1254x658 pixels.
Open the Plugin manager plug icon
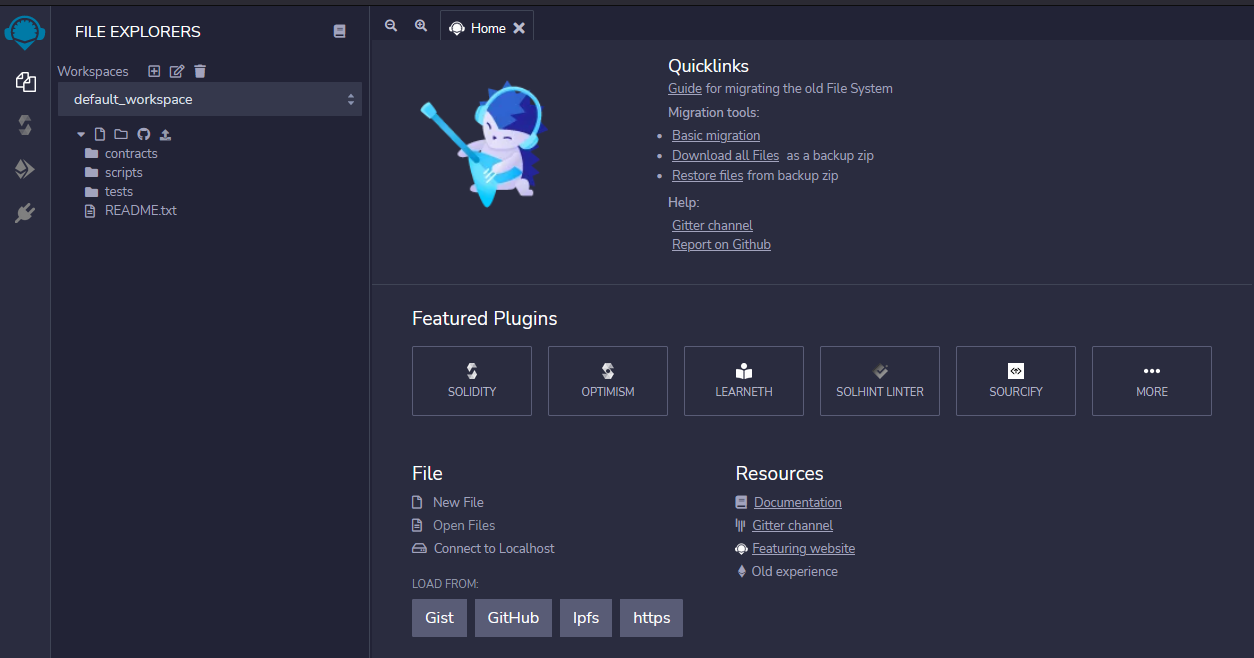click(25, 213)
